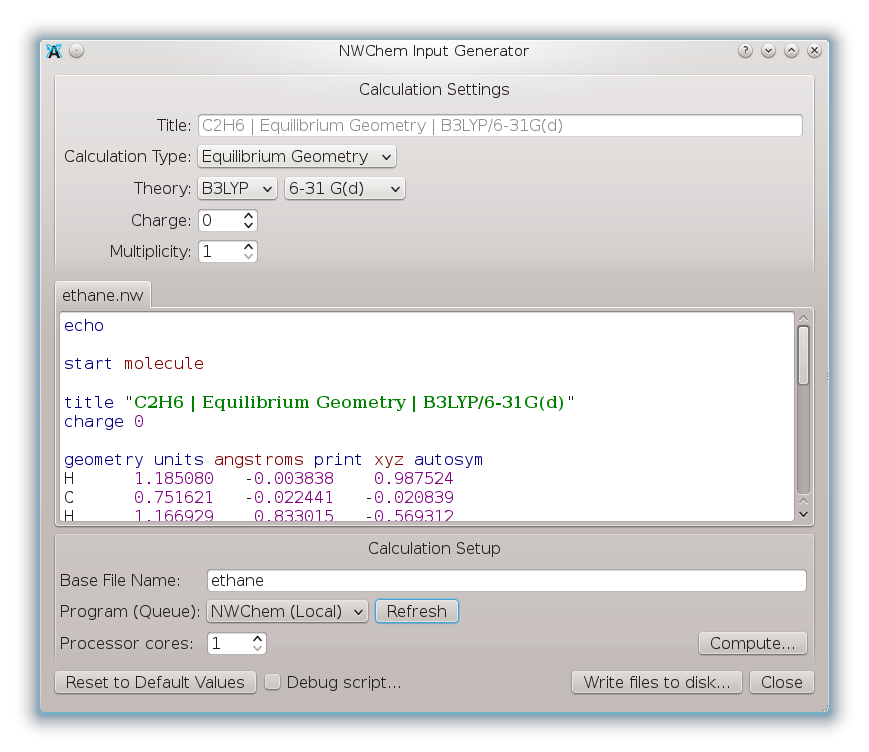Click the title line in the input file

point(319,402)
